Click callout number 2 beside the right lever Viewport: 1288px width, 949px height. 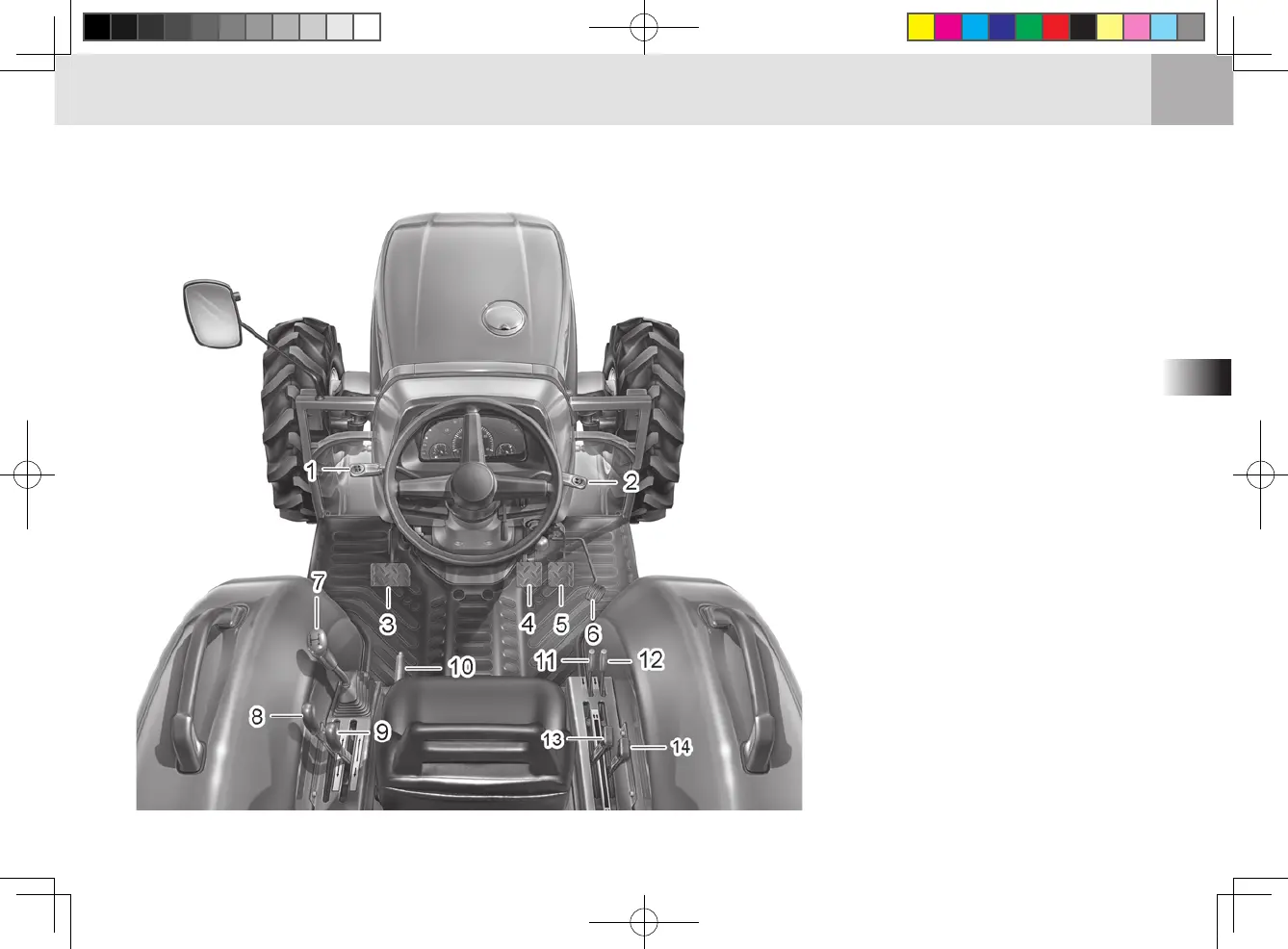pos(631,481)
